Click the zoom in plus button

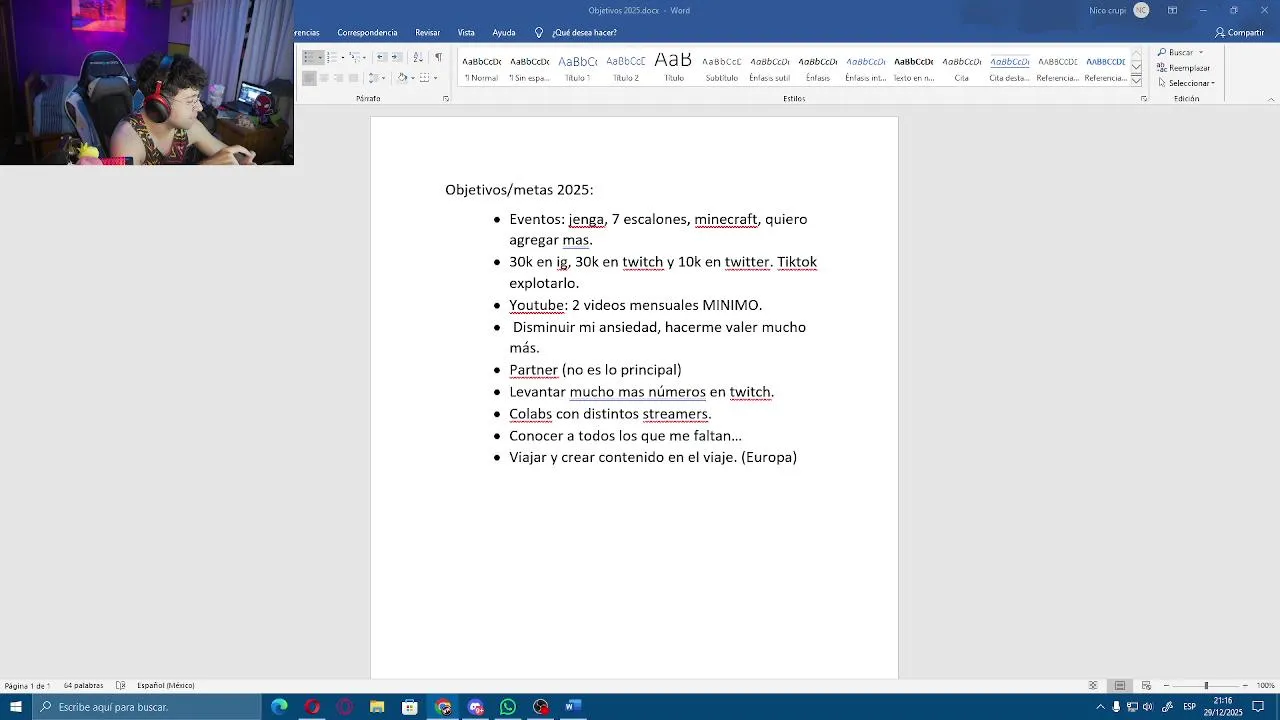pyautogui.click(x=1245, y=686)
